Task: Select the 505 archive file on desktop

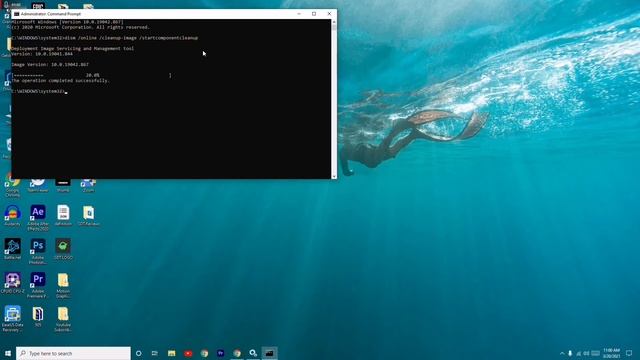Action: (x=38, y=317)
